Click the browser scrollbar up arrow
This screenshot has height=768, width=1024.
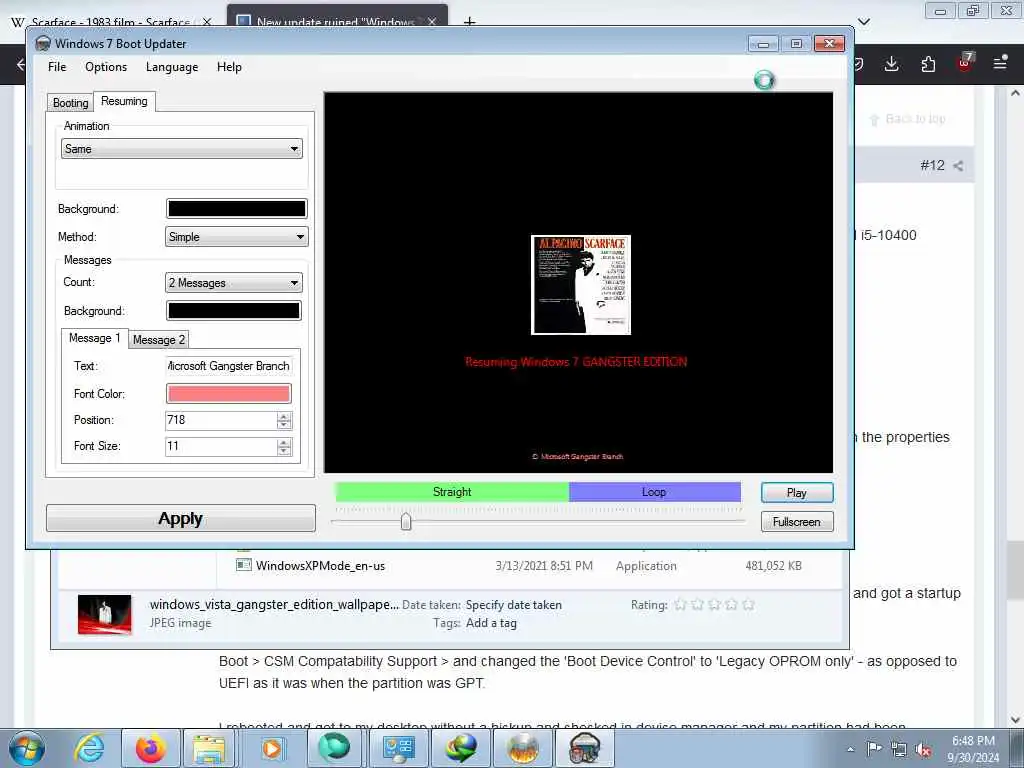coord(1015,93)
